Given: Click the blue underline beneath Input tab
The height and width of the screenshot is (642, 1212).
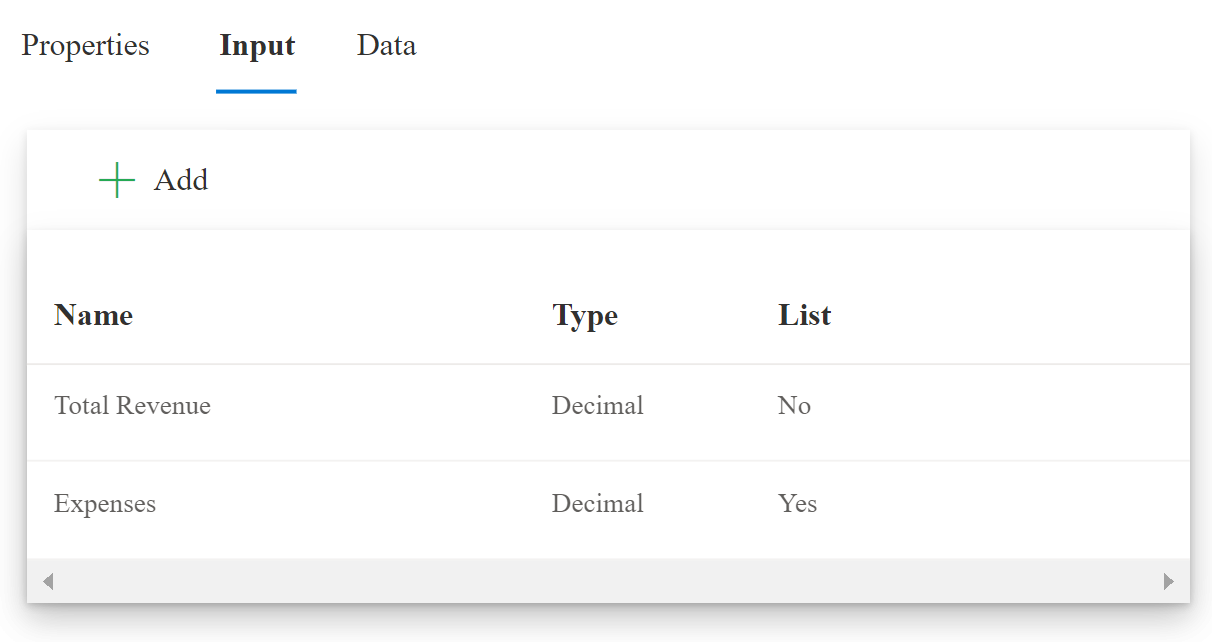Looking at the screenshot, I should [256, 92].
